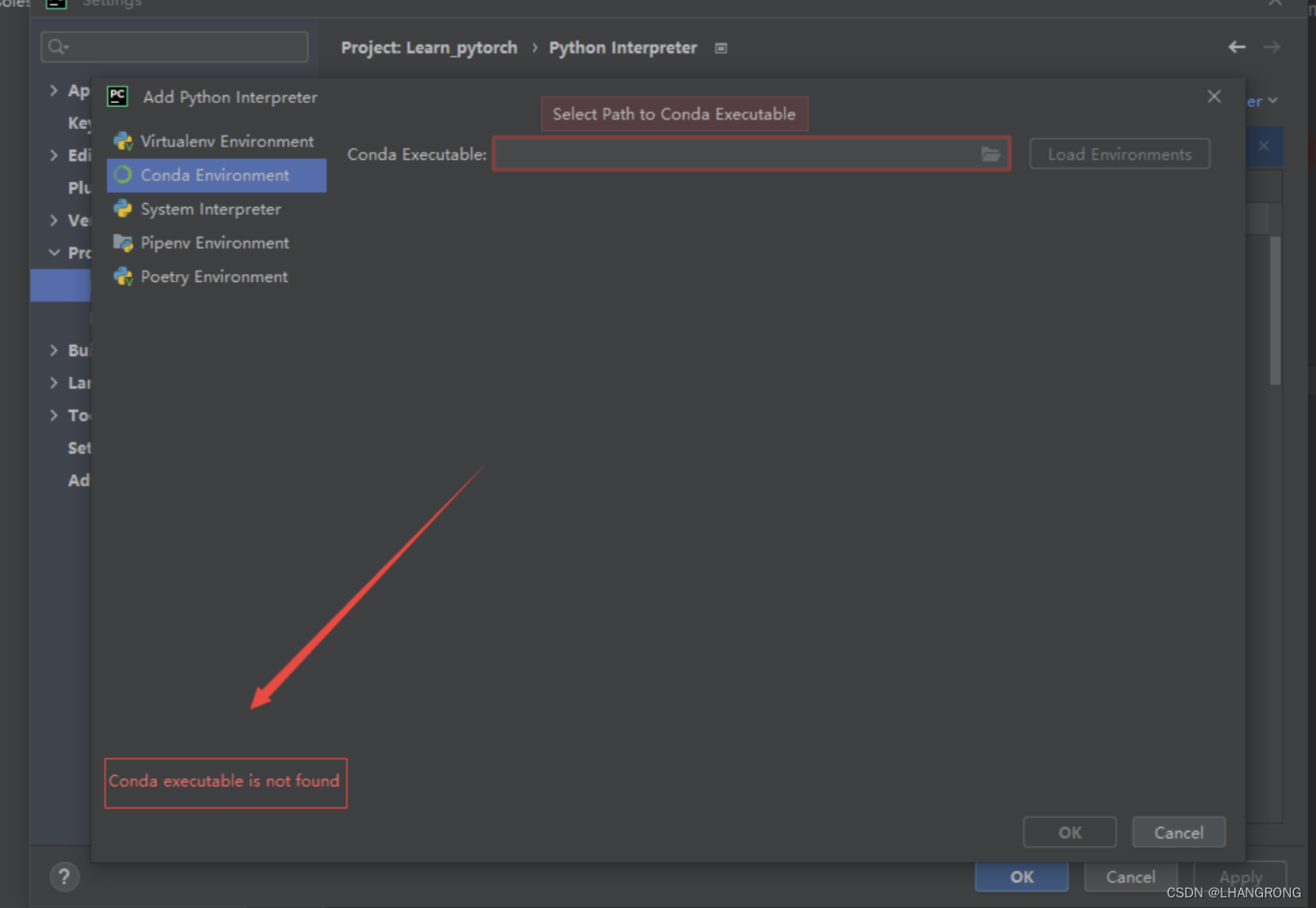Navigate back with the left arrow in Settings
Image resolution: width=1316 pixels, height=908 pixels.
pos(1237,47)
